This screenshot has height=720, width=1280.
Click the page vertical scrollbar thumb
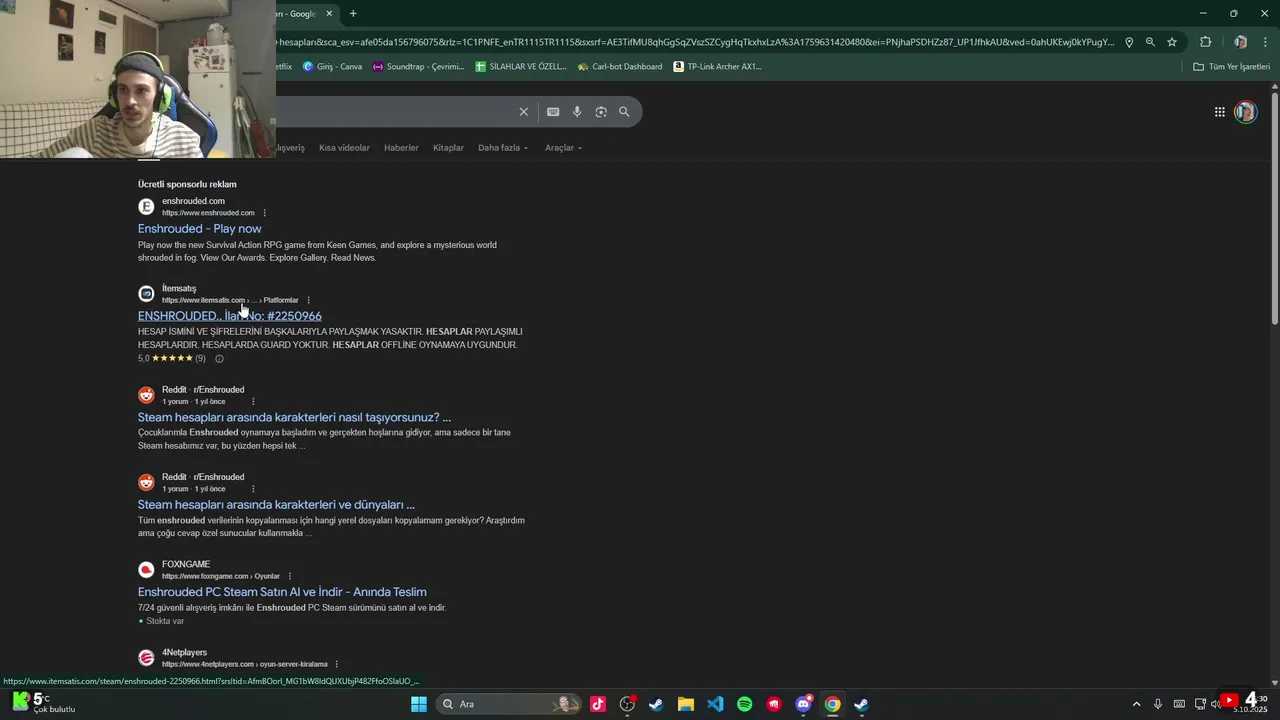point(1275,208)
